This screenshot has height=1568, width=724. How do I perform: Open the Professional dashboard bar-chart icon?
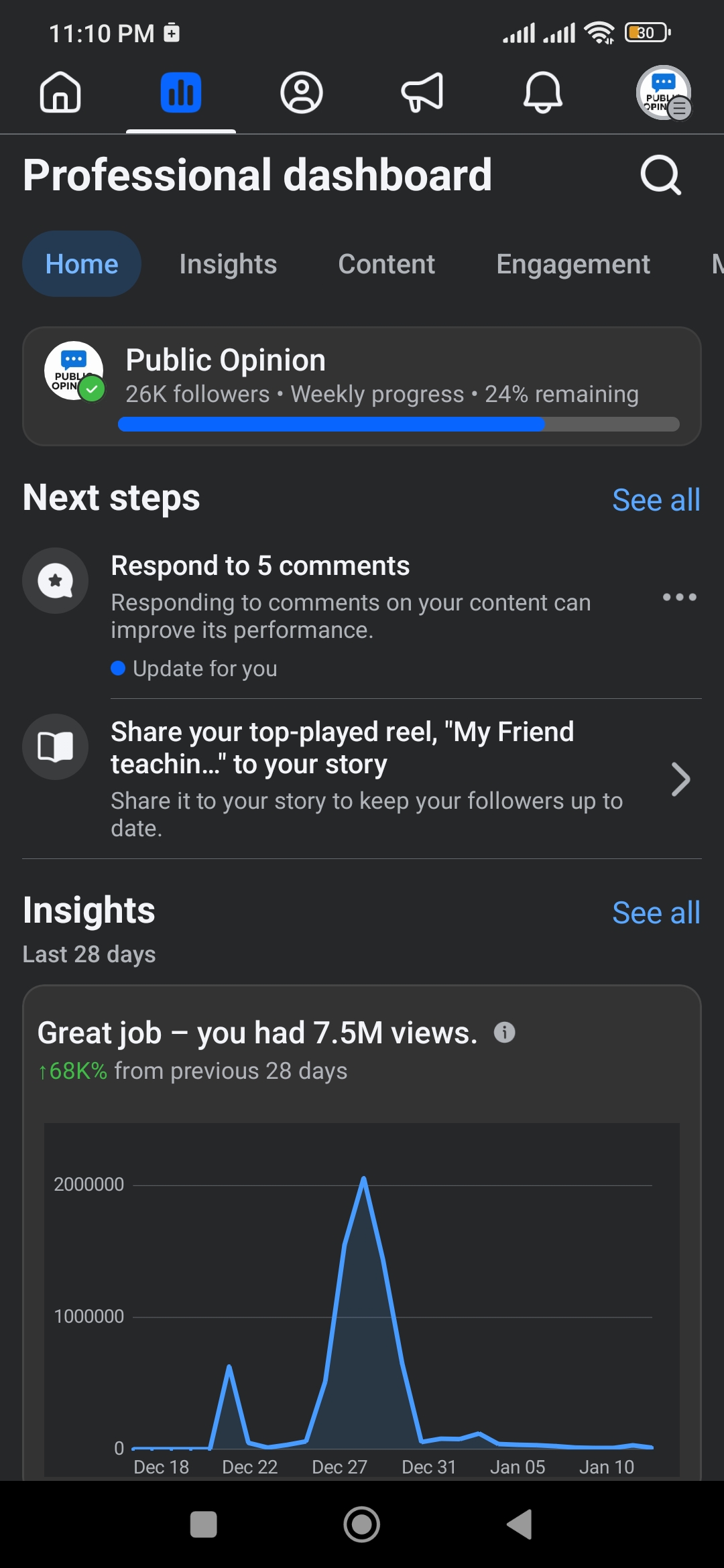pos(181,92)
